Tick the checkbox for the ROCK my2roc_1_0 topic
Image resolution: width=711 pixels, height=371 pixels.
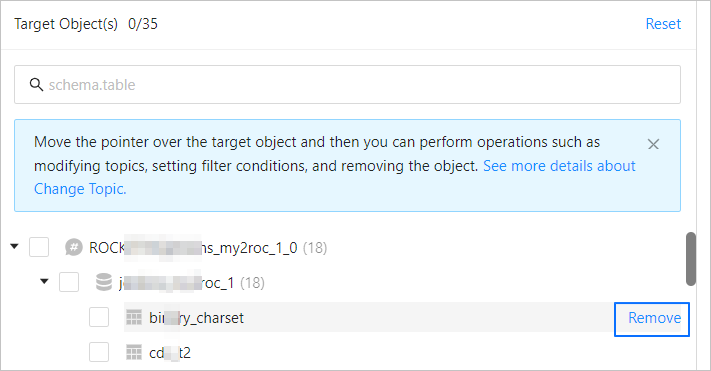pyautogui.click(x=39, y=248)
